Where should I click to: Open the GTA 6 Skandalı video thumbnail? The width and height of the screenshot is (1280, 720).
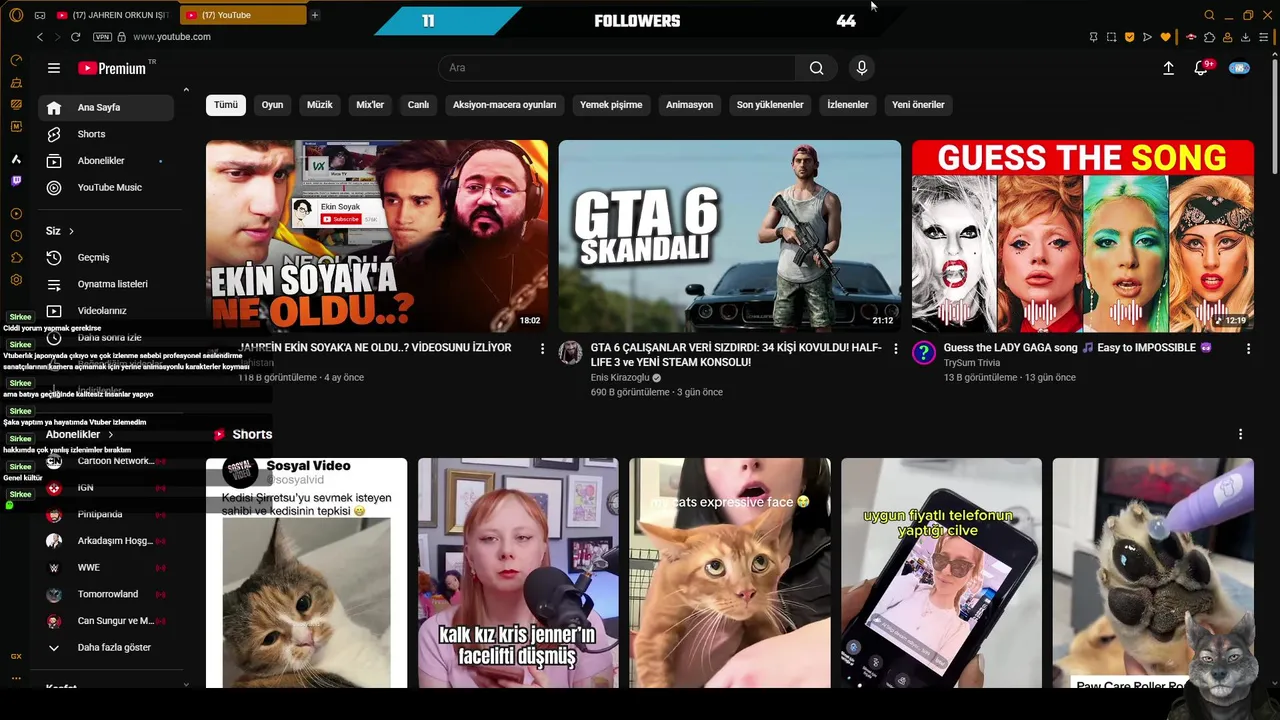tap(730, 236)
